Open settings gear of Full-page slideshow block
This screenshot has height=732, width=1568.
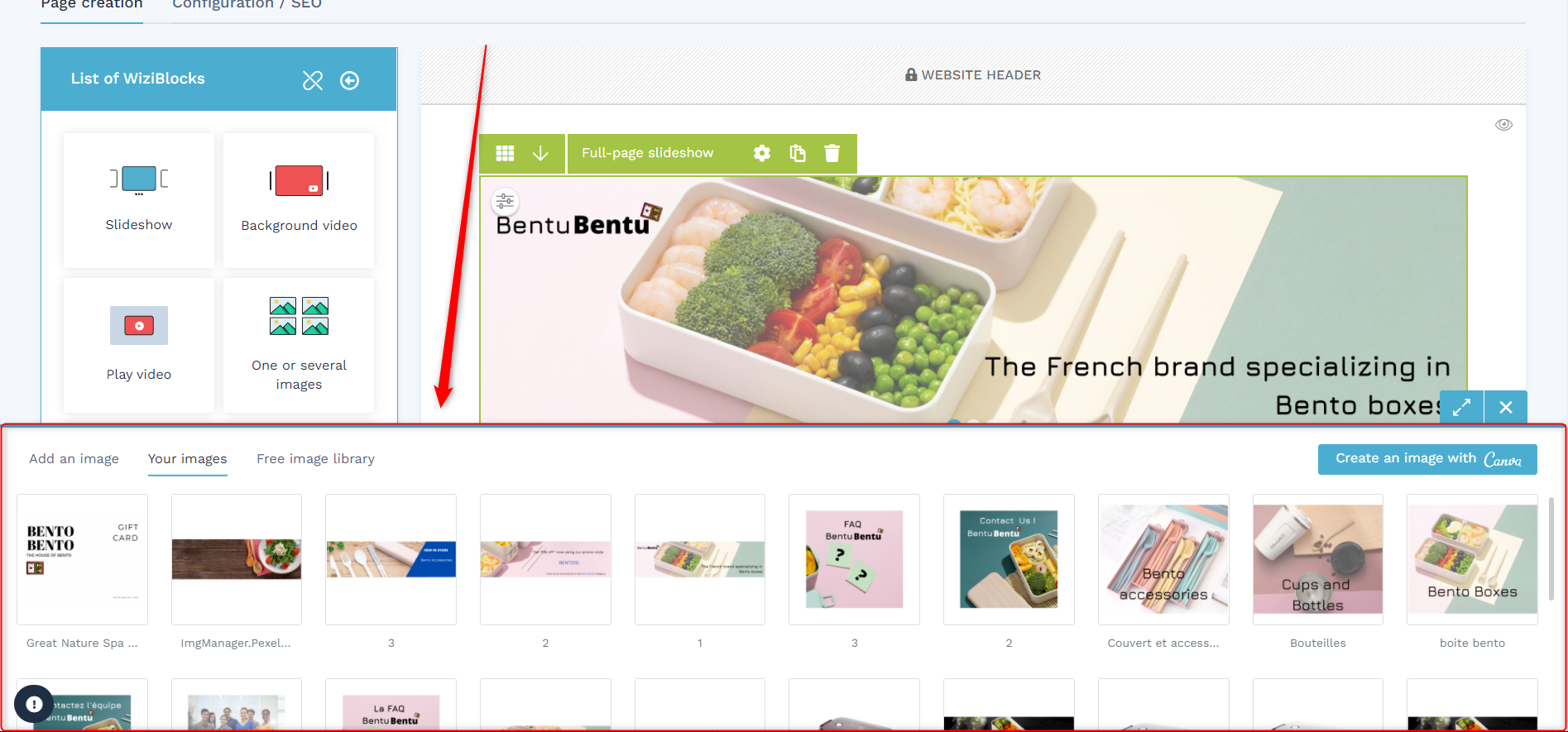pos(762,153)
